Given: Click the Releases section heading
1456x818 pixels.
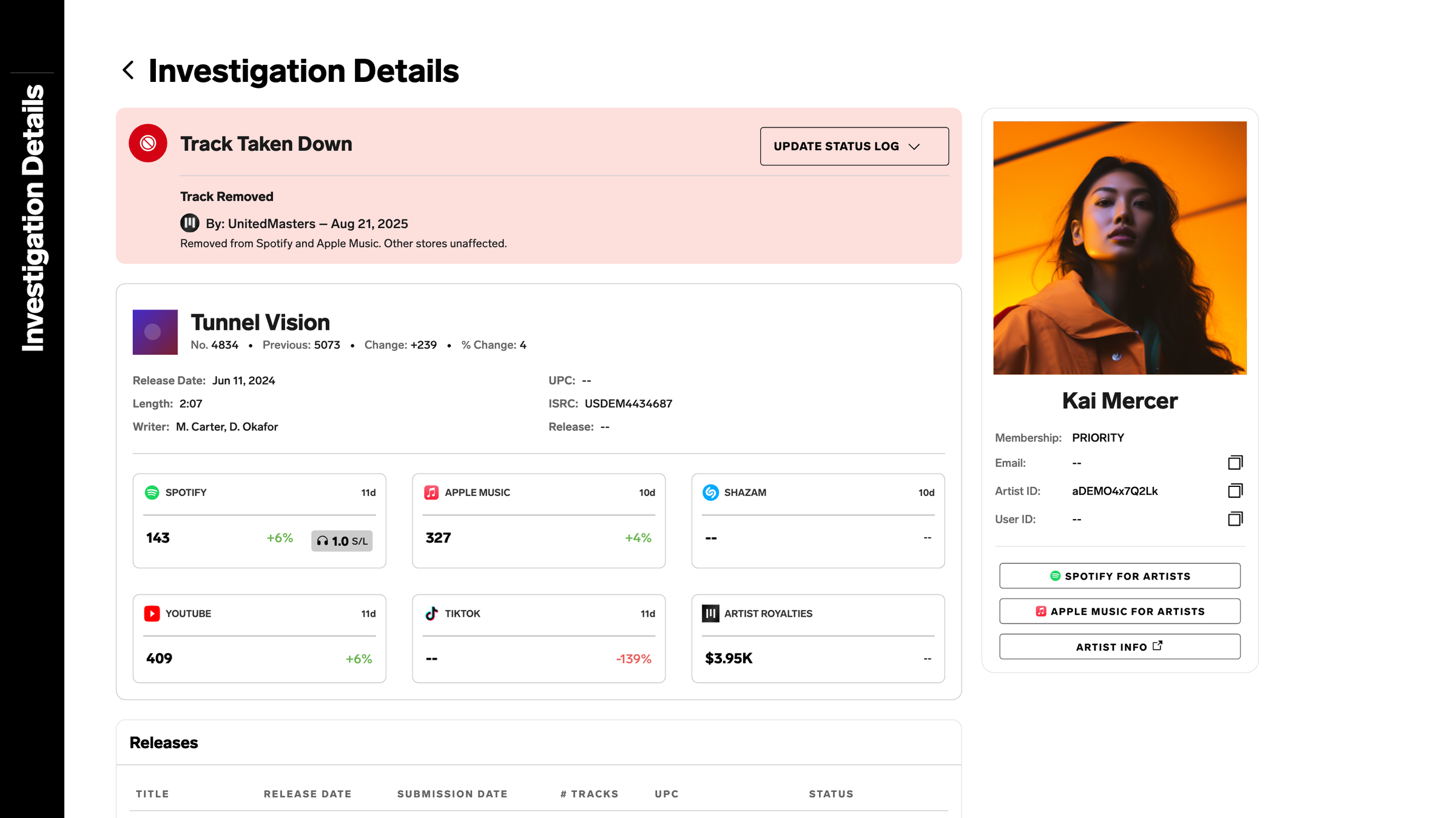Looking at the screenshot, I should (x=164, y=743).
